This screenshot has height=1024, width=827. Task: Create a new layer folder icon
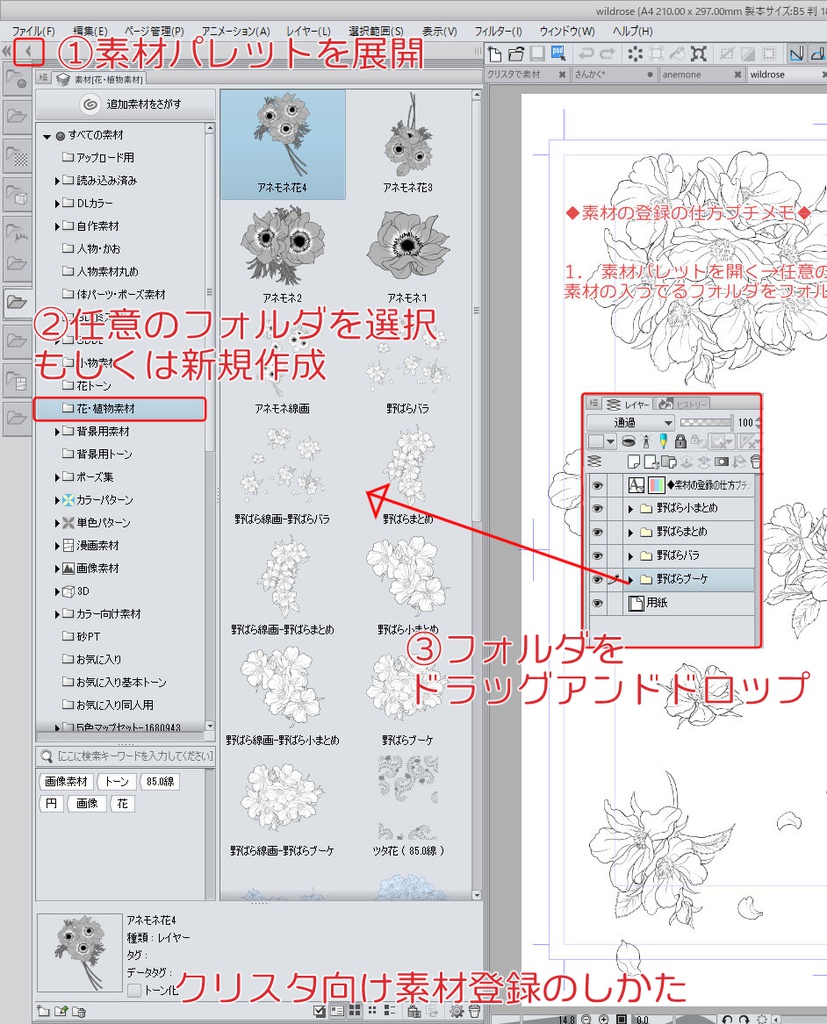coord(668,461)
